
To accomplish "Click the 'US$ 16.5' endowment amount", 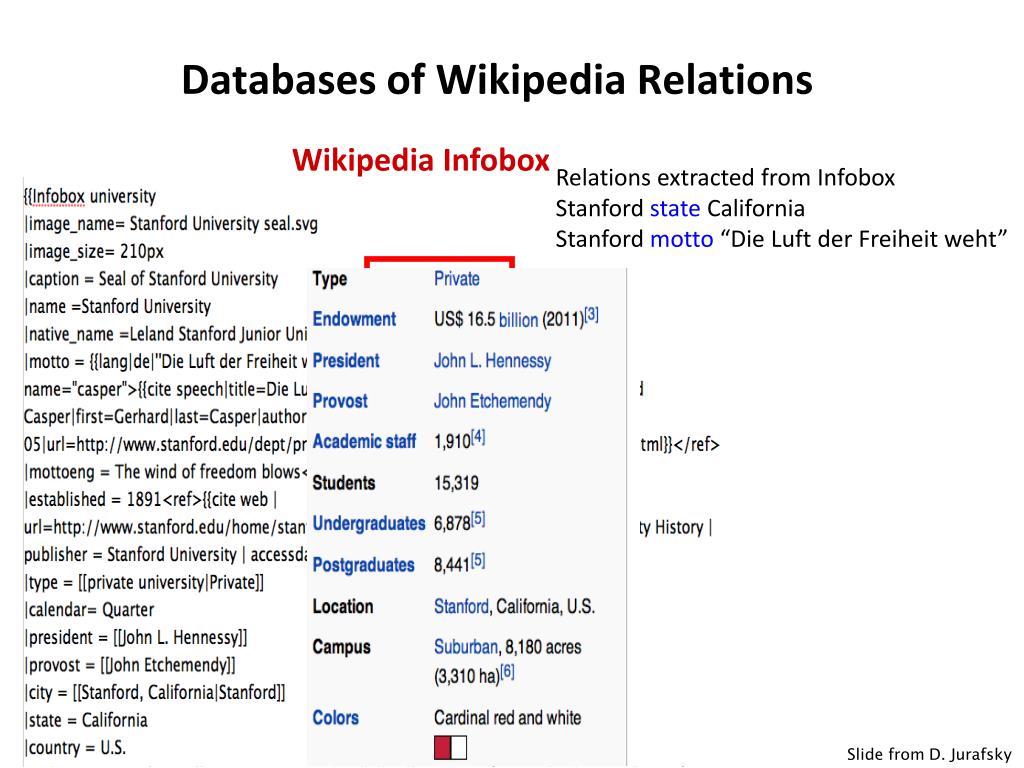I will [464, 320].
